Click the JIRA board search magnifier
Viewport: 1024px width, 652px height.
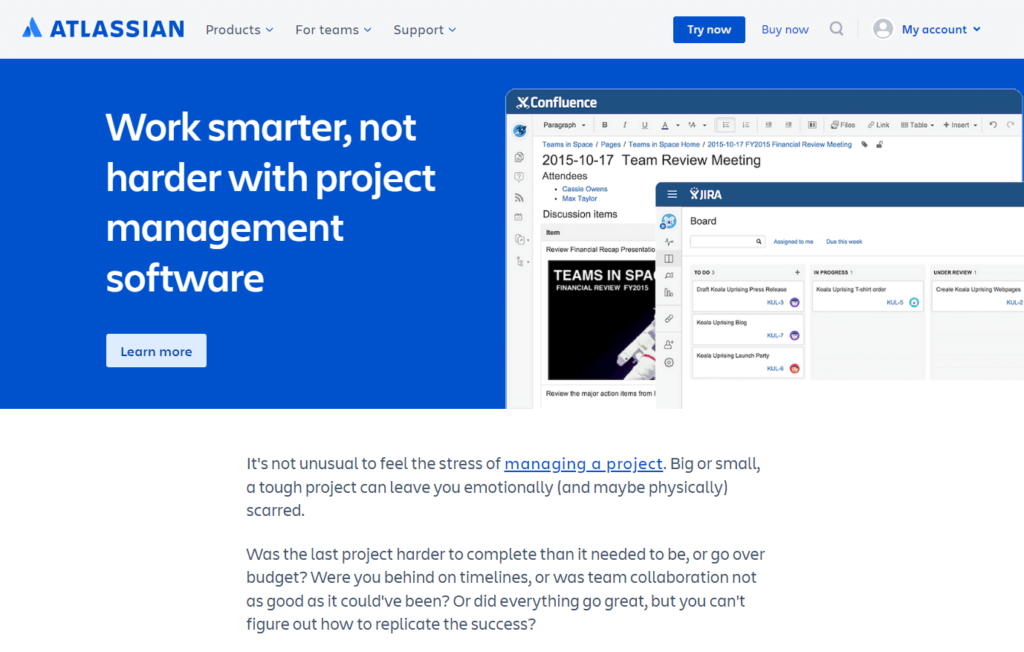click(759, 242)
